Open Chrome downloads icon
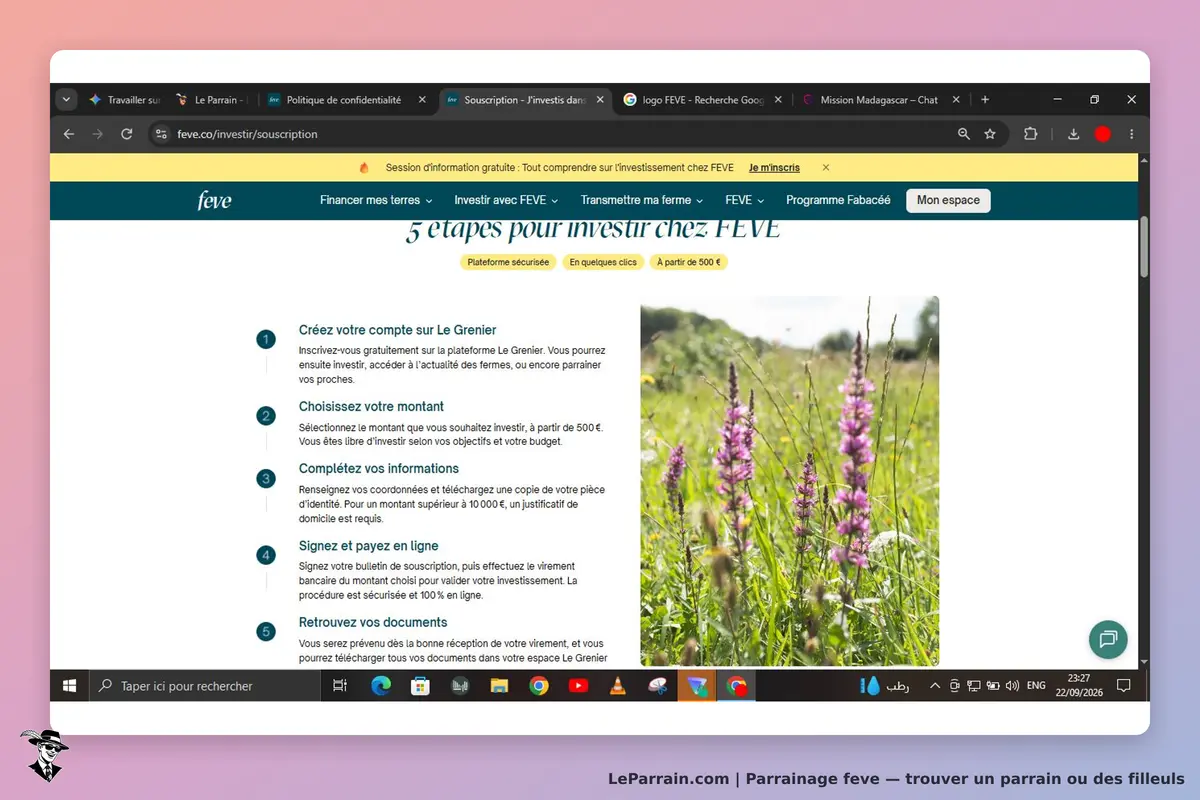Screen dimensions: 1200x800 point(1074,134)
